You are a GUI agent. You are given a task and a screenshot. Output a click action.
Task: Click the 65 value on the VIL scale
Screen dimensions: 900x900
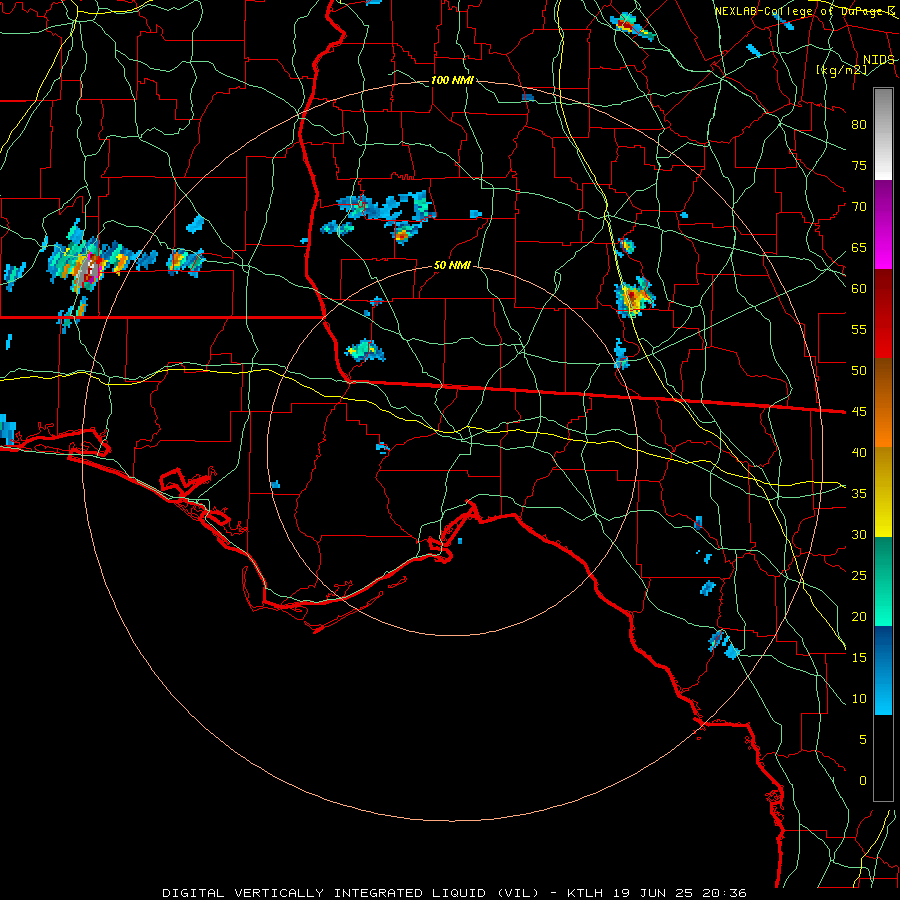tap(859, 248)
